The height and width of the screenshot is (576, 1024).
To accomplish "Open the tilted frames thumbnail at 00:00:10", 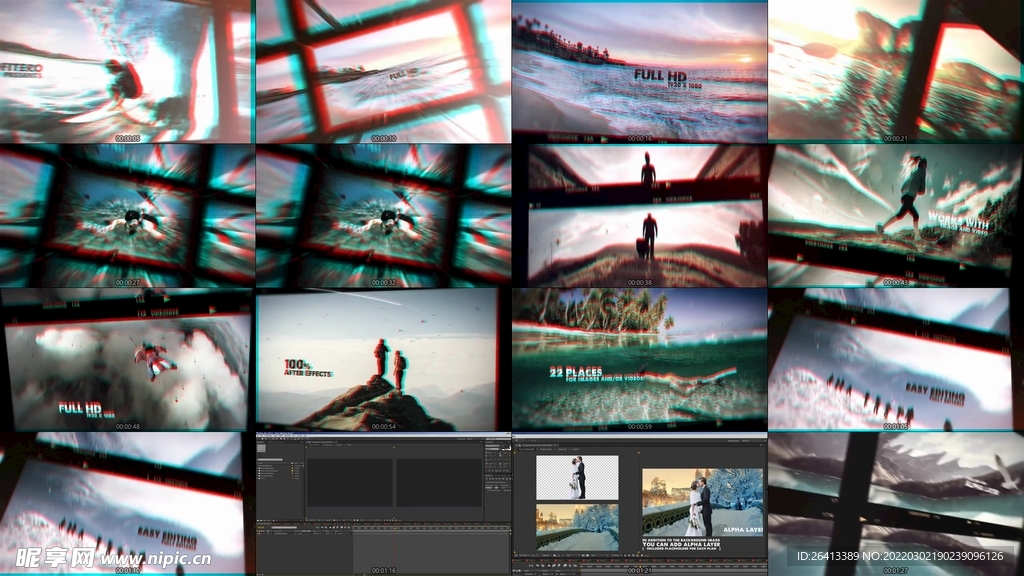I will pos(383,71).
